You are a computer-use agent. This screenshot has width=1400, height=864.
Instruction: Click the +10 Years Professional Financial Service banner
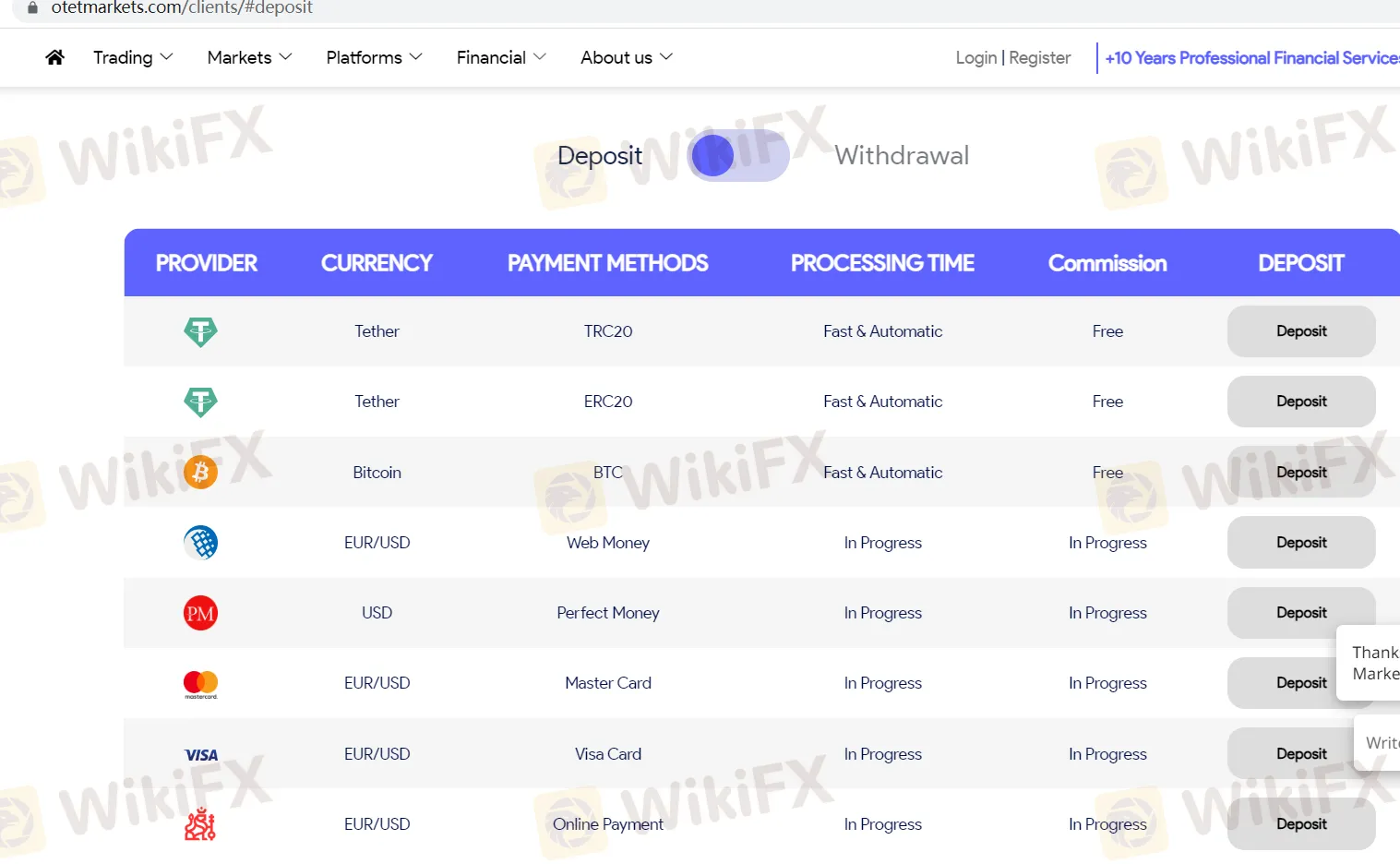[1252, 58]
